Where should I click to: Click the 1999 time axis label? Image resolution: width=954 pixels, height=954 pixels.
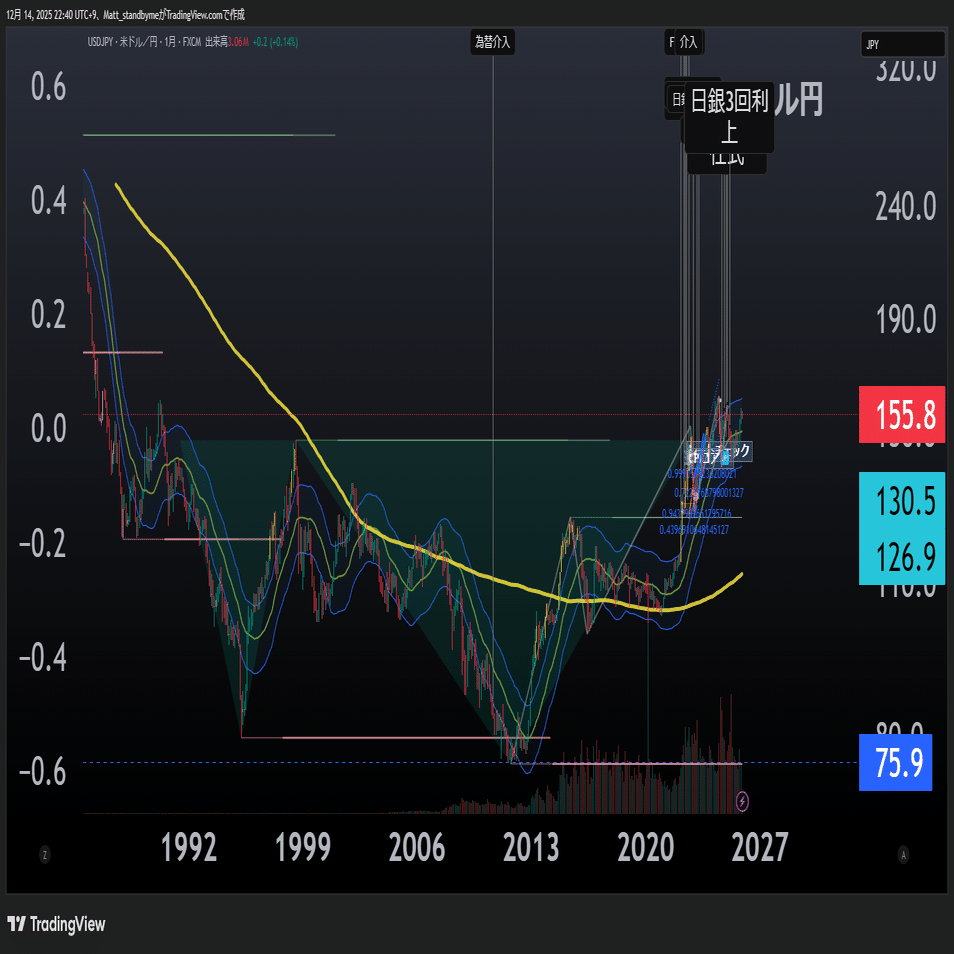click(303, 848)
